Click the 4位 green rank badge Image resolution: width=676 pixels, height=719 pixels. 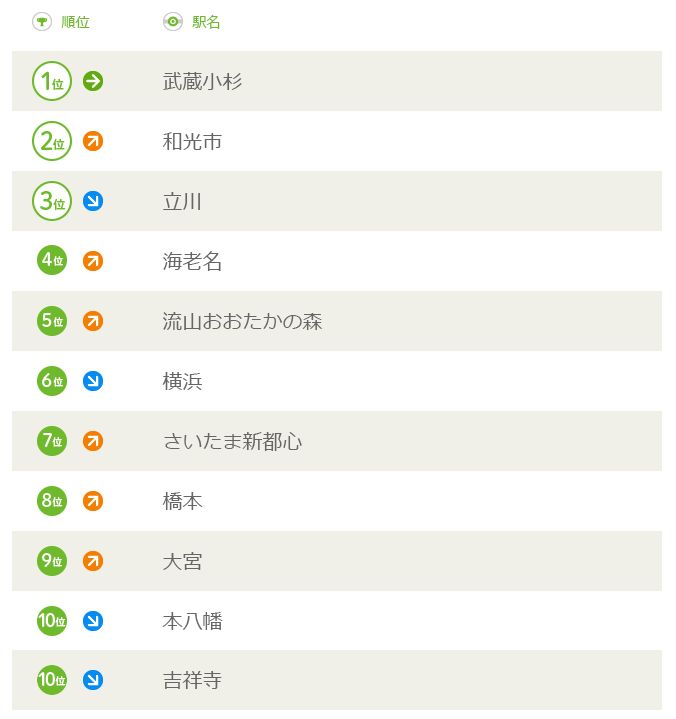pos(52,260)
